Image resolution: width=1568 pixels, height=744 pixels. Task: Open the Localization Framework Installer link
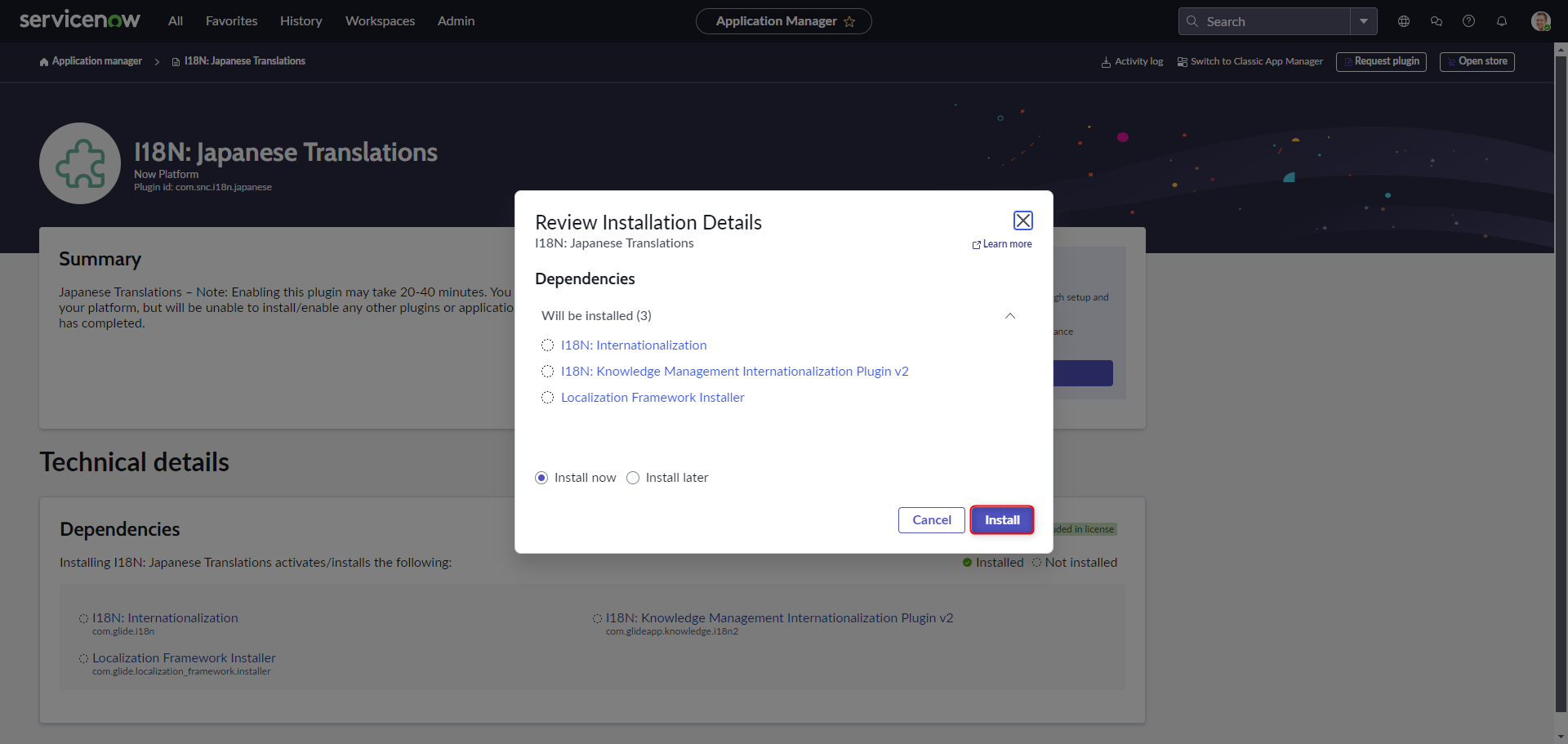point(652,397)
